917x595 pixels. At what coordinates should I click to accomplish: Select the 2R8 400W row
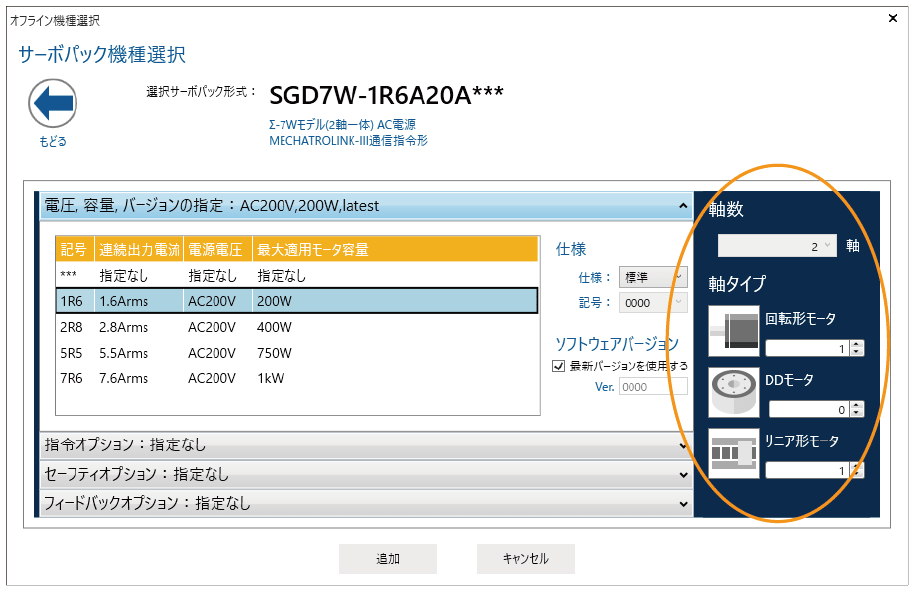[297, 327]
